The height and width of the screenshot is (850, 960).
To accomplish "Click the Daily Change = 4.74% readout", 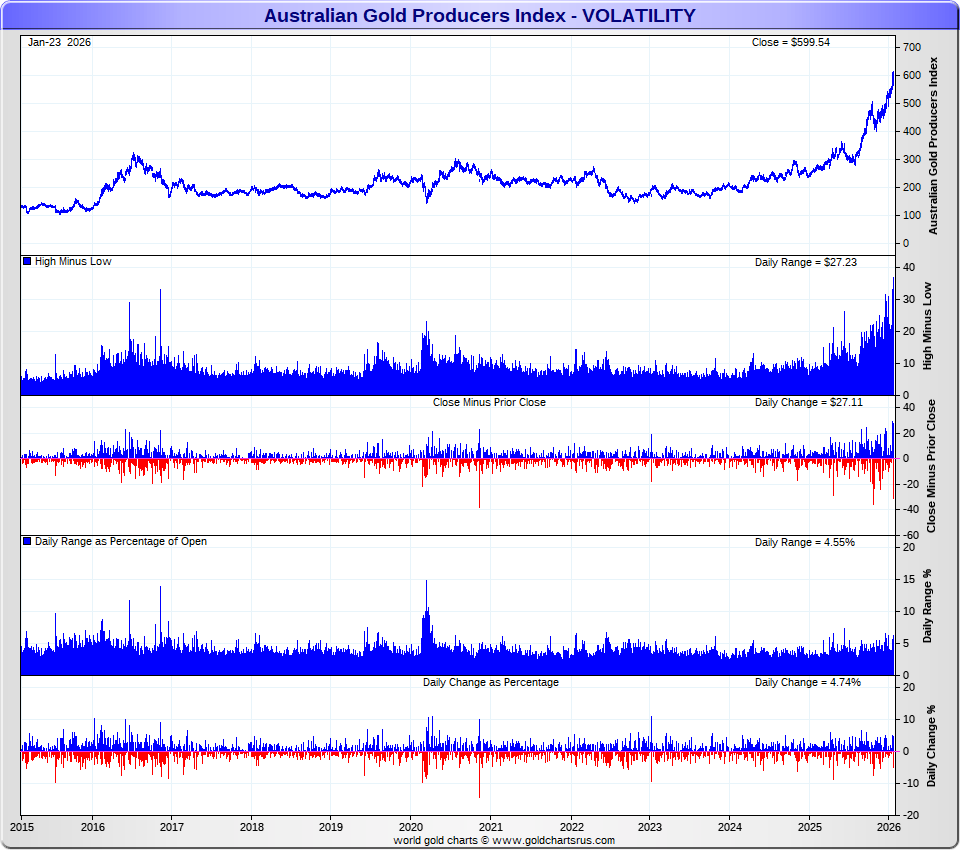I will pos(807,682).
